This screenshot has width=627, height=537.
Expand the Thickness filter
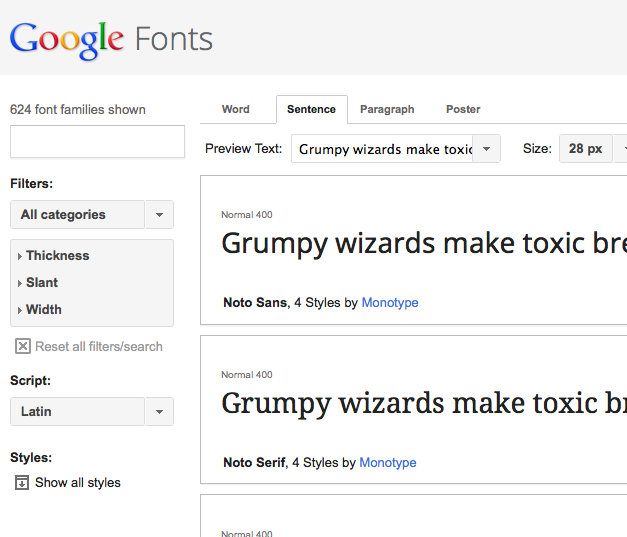tap(53, 256)
